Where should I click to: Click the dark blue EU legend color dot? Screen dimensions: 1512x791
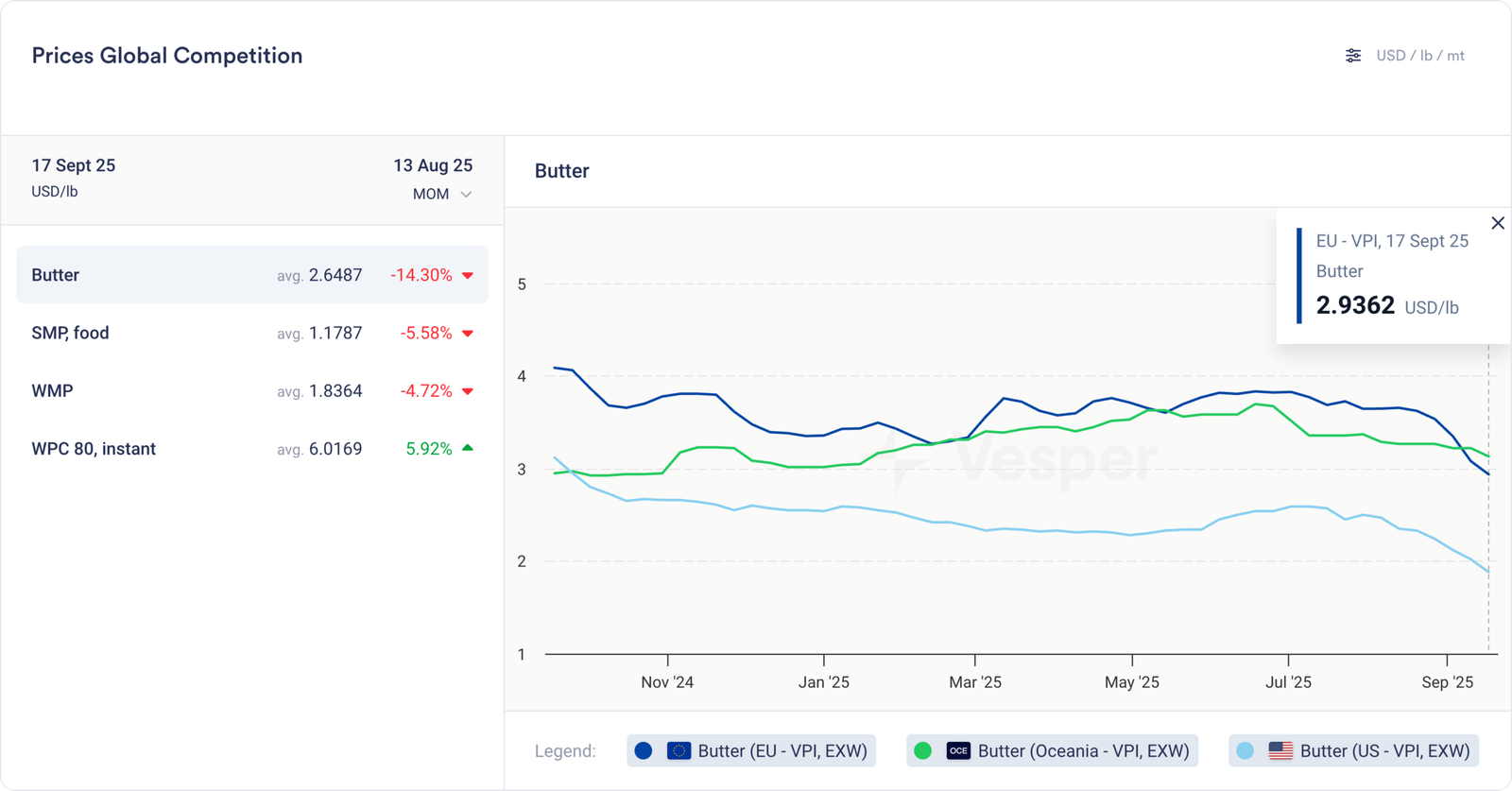point(644,751)
